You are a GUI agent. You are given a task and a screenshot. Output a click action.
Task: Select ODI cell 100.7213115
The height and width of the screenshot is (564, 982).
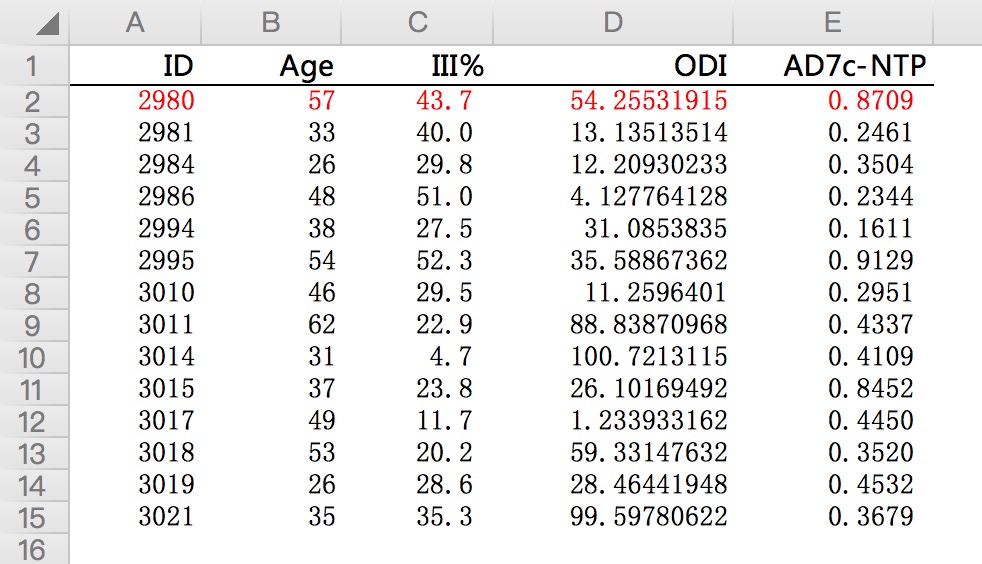point(612,357)
